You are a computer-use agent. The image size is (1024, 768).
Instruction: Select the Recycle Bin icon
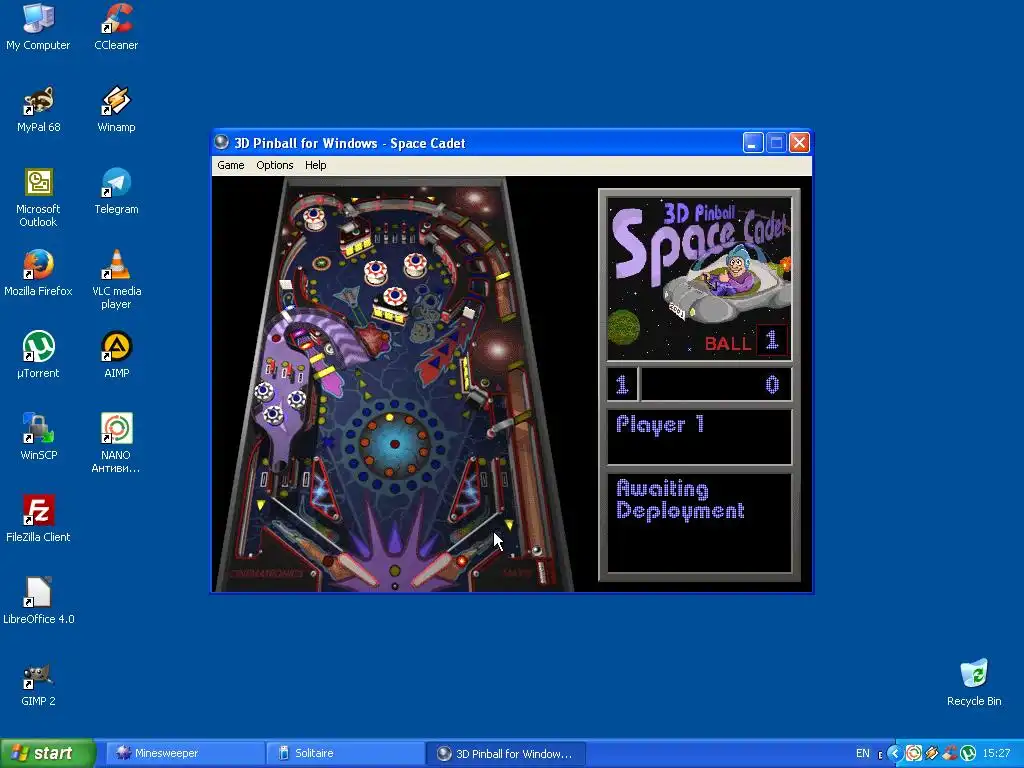974,683
